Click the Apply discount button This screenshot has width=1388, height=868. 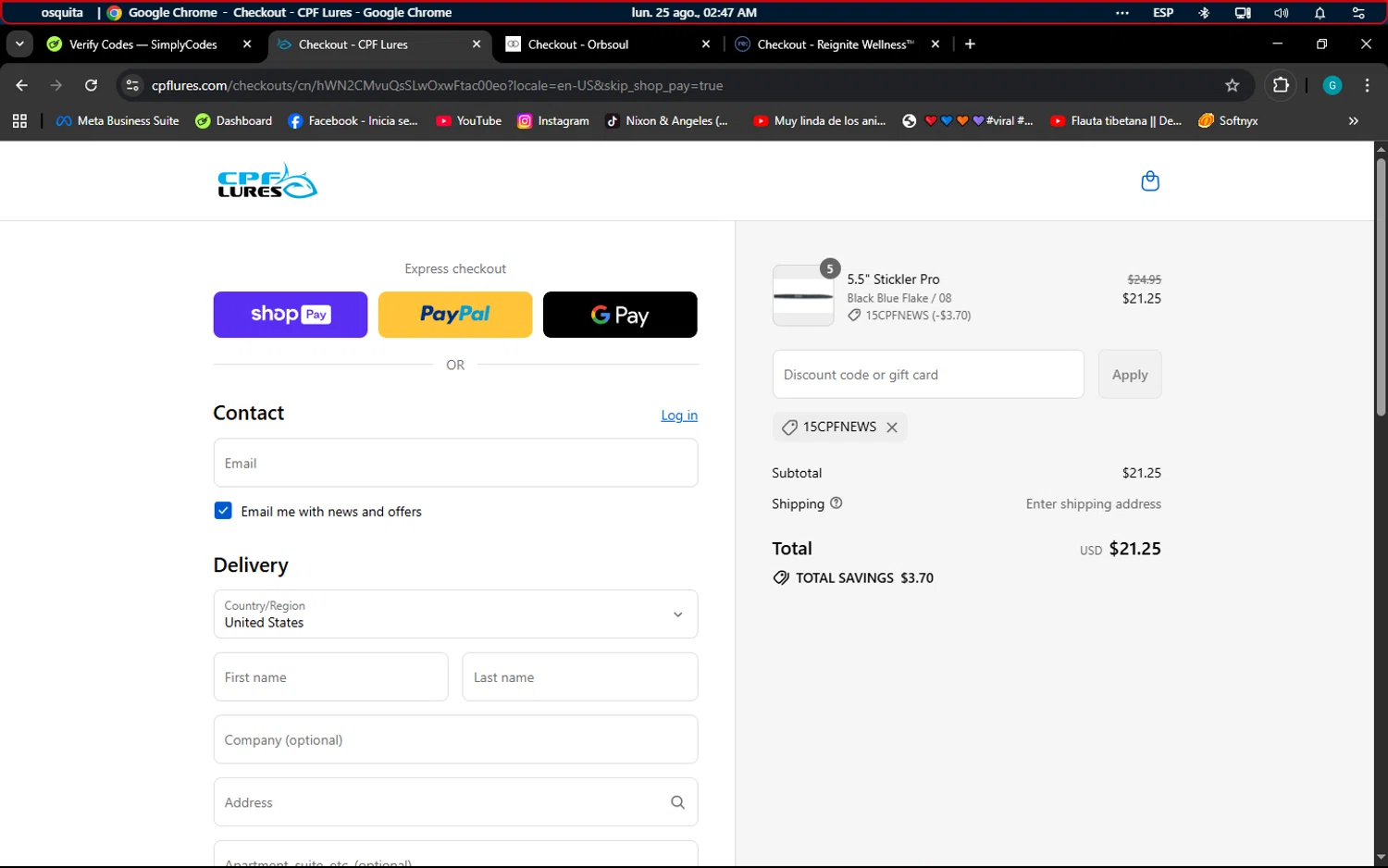point(1130,375)
